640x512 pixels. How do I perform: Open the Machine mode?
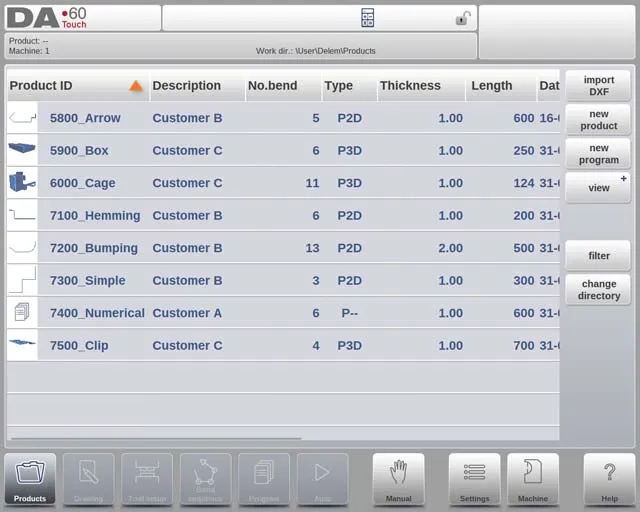[x=532, y=479]
